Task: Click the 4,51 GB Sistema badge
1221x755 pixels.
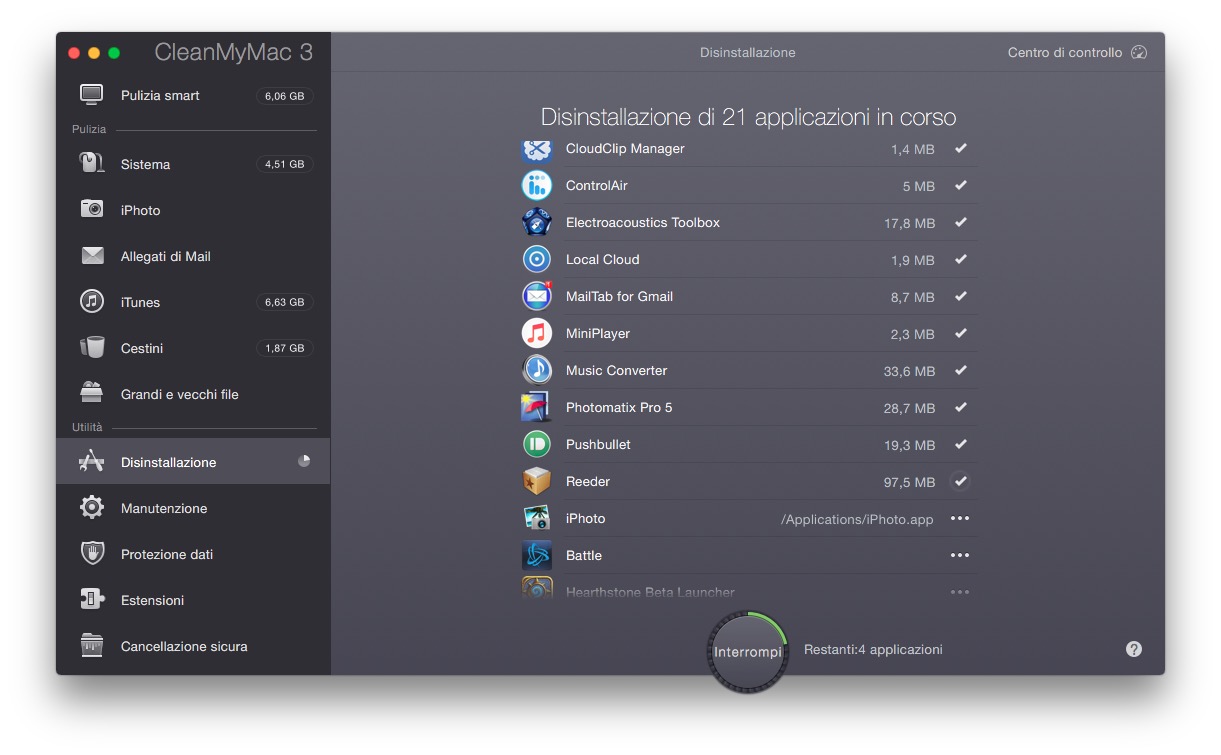Action: [x=285, y=164]
